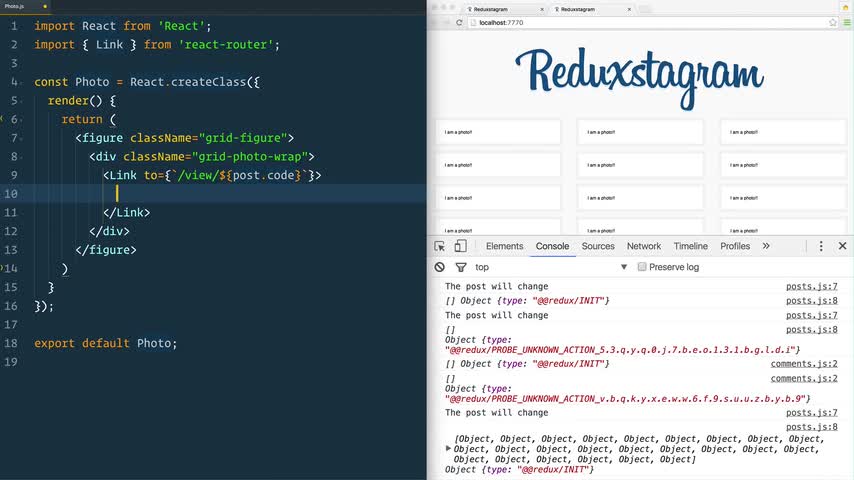Collapse the code fold at line 7
The width and height of the screenshot is (854, 480).
pyautogui.click(x=22, y=138)
